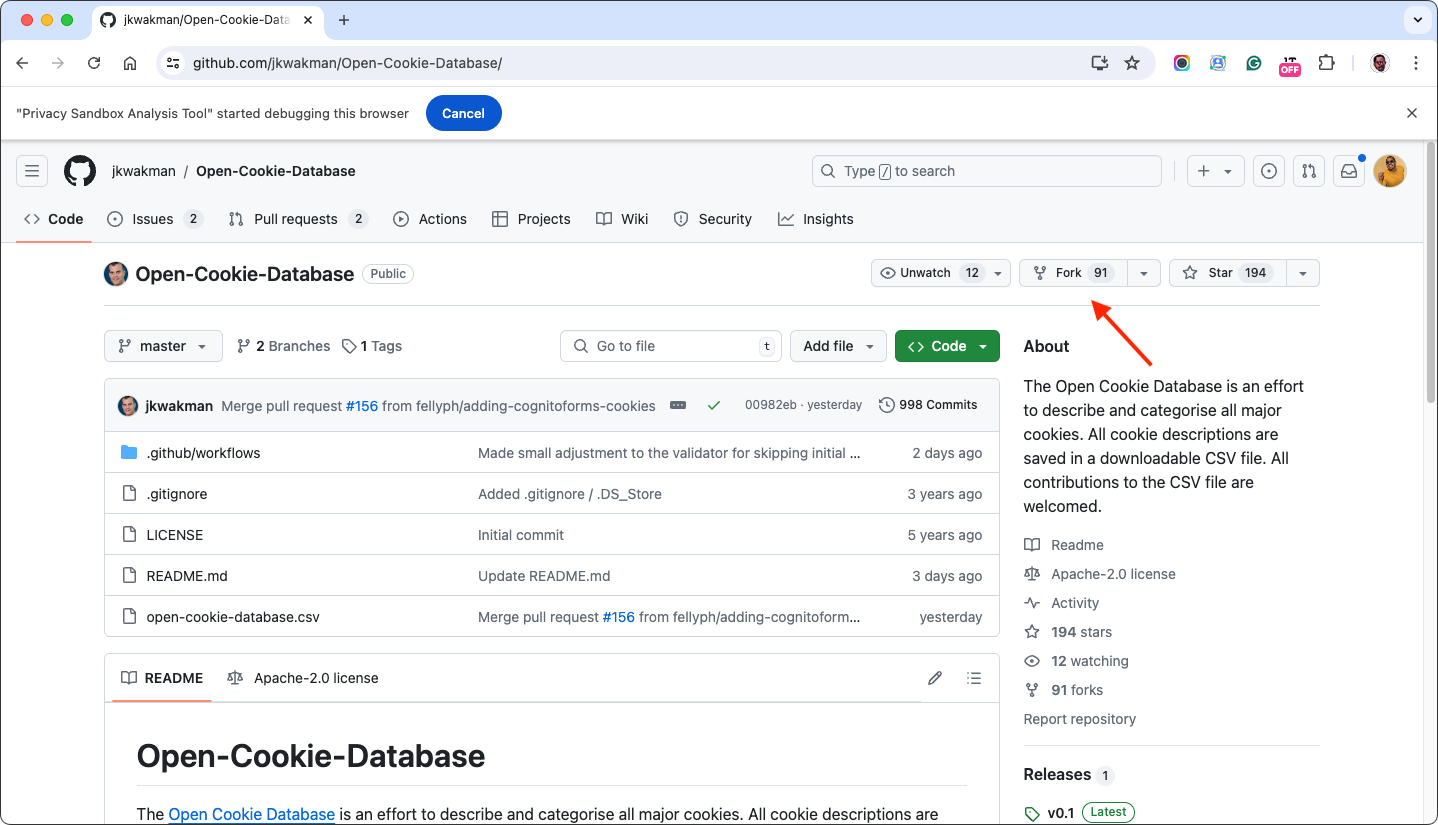The image size is (1438, 825).
Task: Open the Chrome profile avatar
Action: tap(1380, 63)
